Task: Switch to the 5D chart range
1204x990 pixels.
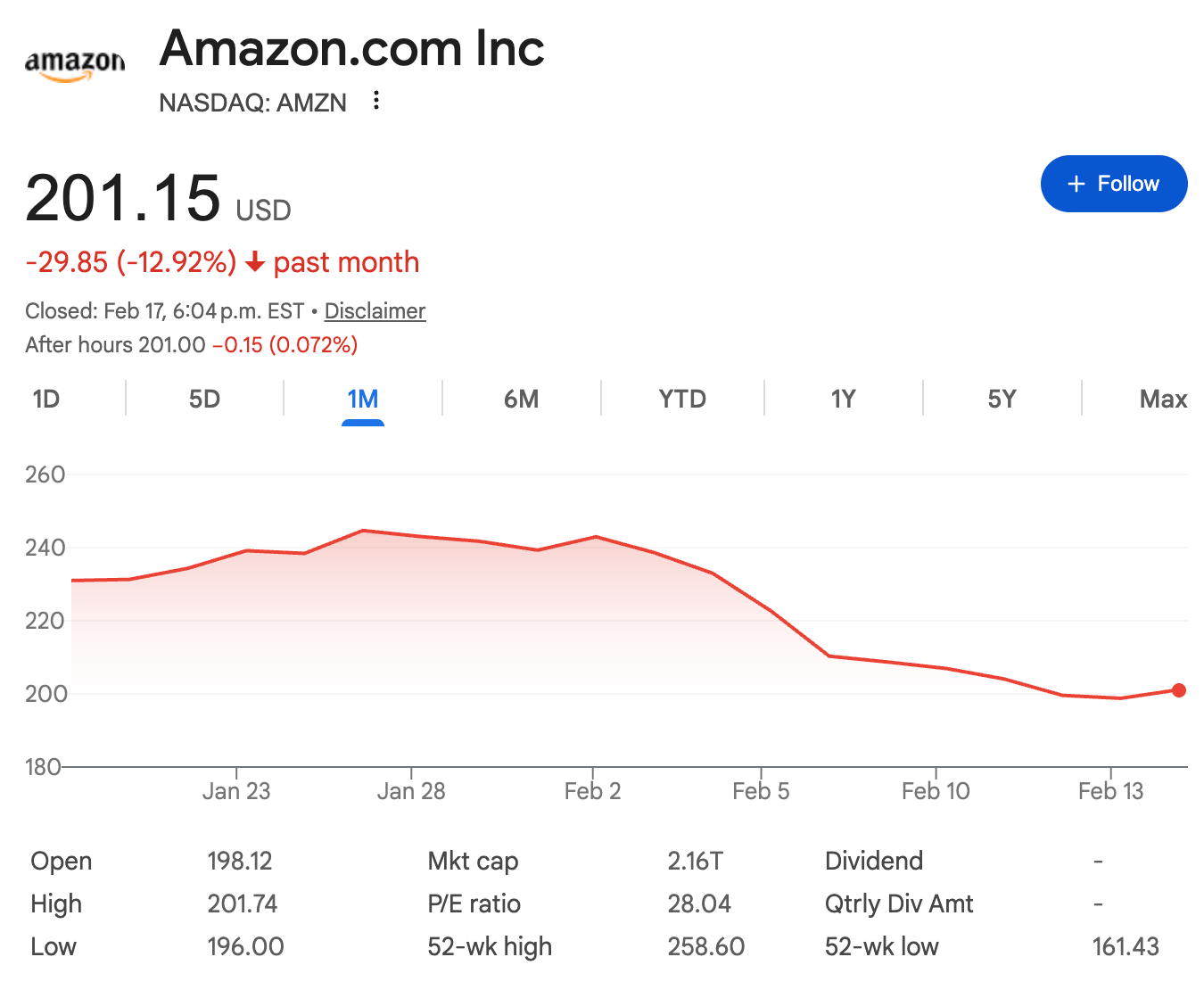Action: click(x=204, y=399)
